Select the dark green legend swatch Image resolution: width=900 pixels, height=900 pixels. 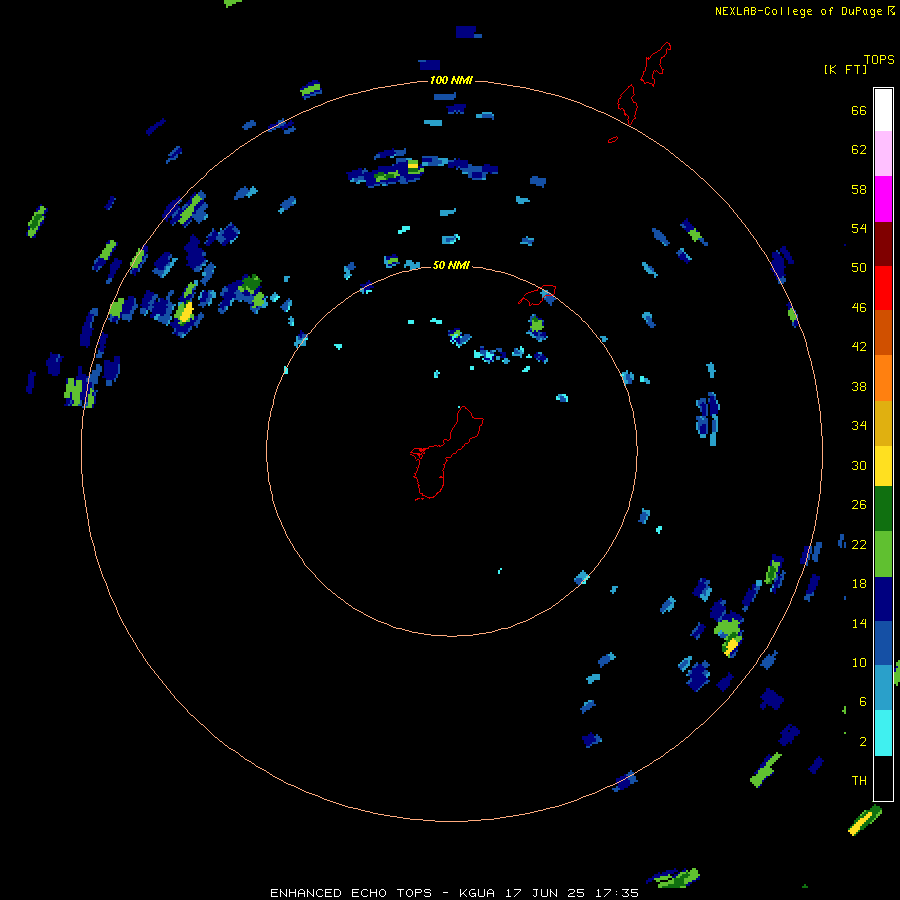point(883,509)
